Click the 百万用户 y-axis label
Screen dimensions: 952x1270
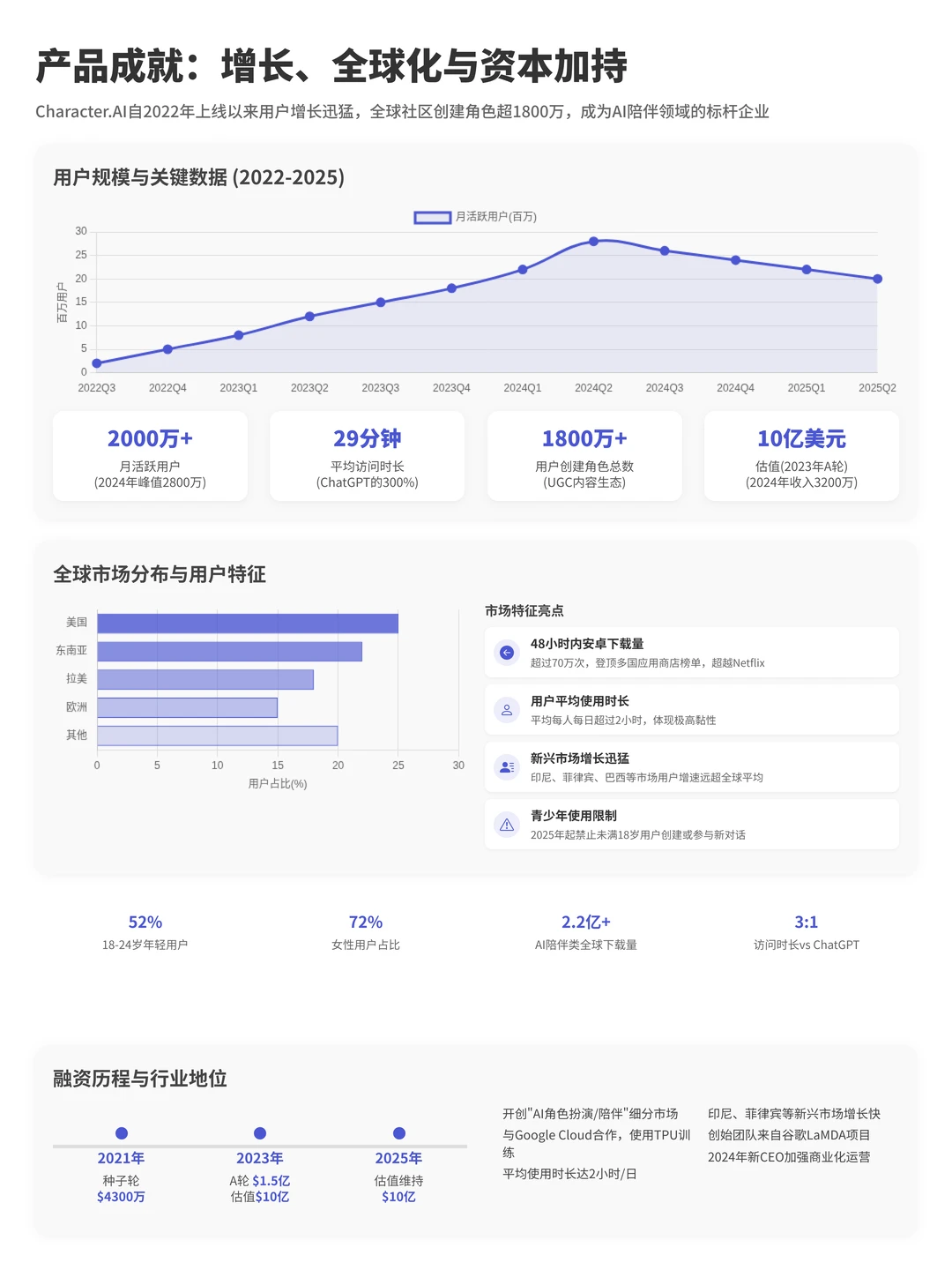[x=62, y=303]
